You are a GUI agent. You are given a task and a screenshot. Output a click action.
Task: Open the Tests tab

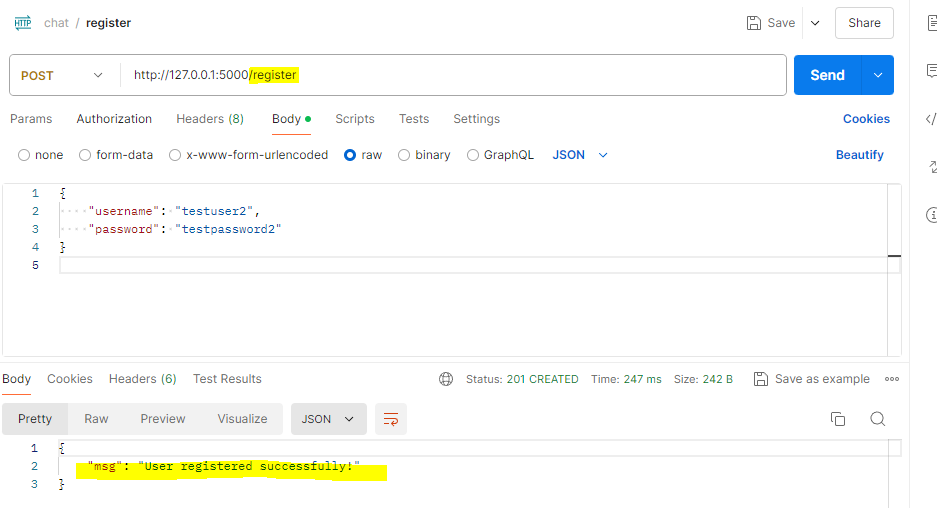414,119
